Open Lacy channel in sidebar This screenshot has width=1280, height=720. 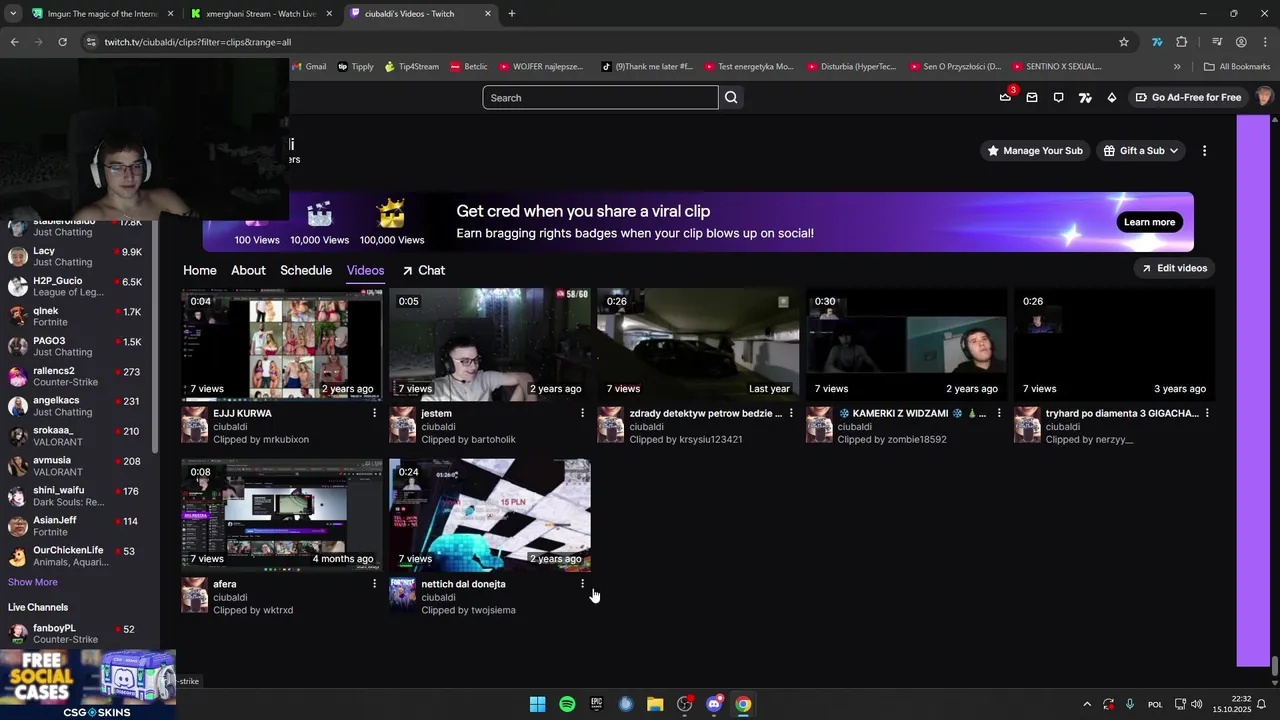(76, 257)
